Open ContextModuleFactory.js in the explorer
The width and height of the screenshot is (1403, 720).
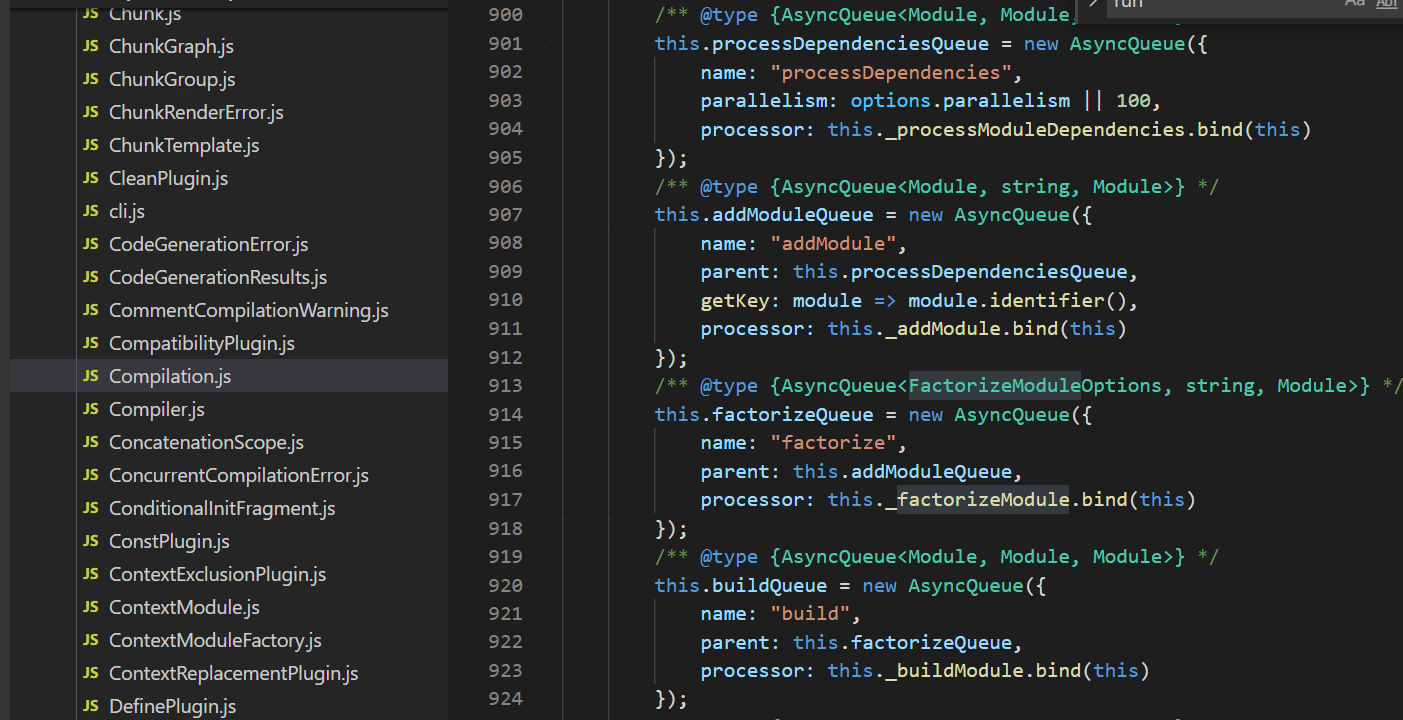[x=215, y=640]
